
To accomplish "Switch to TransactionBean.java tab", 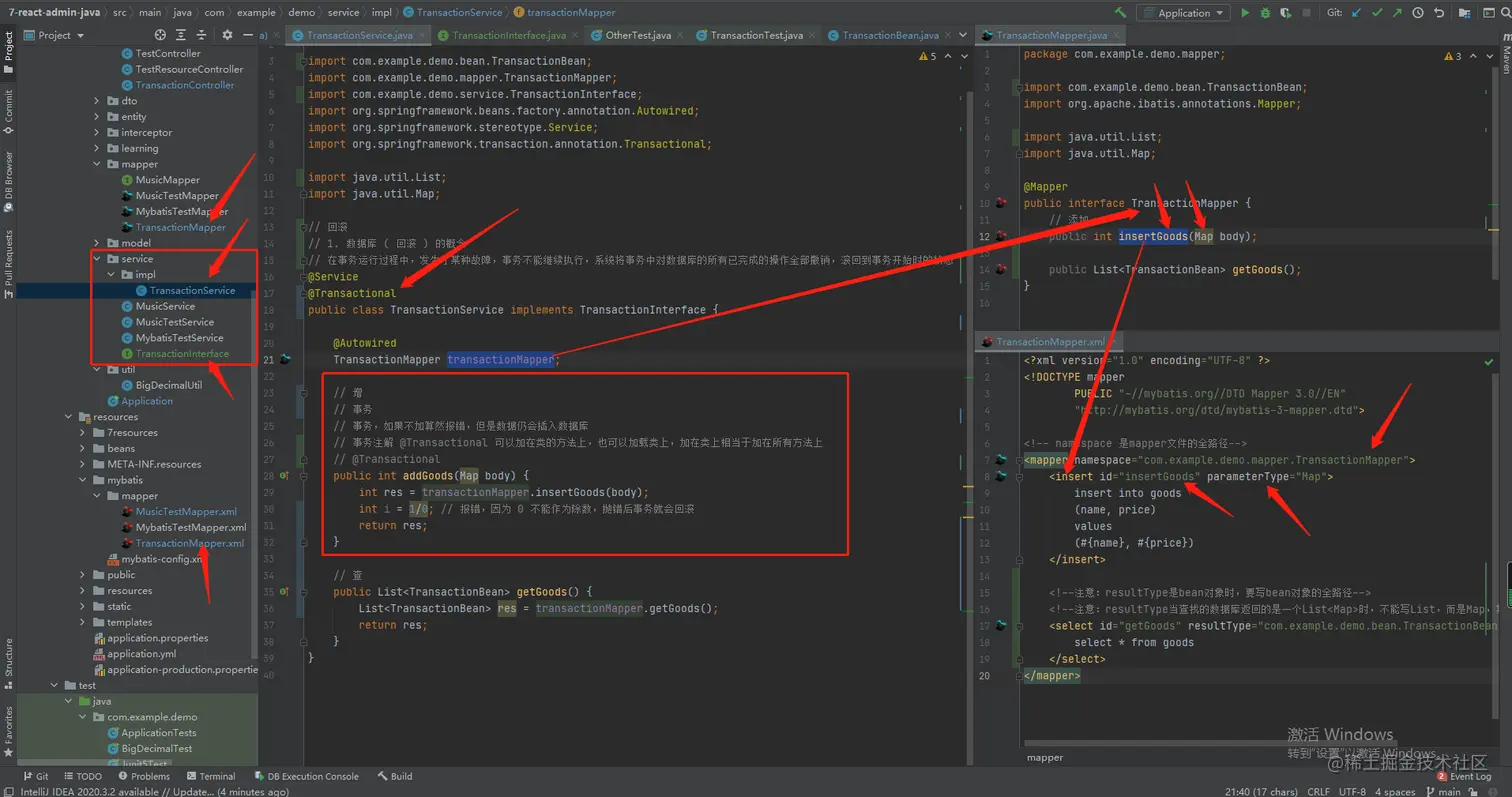I will (x=889, y=35).
